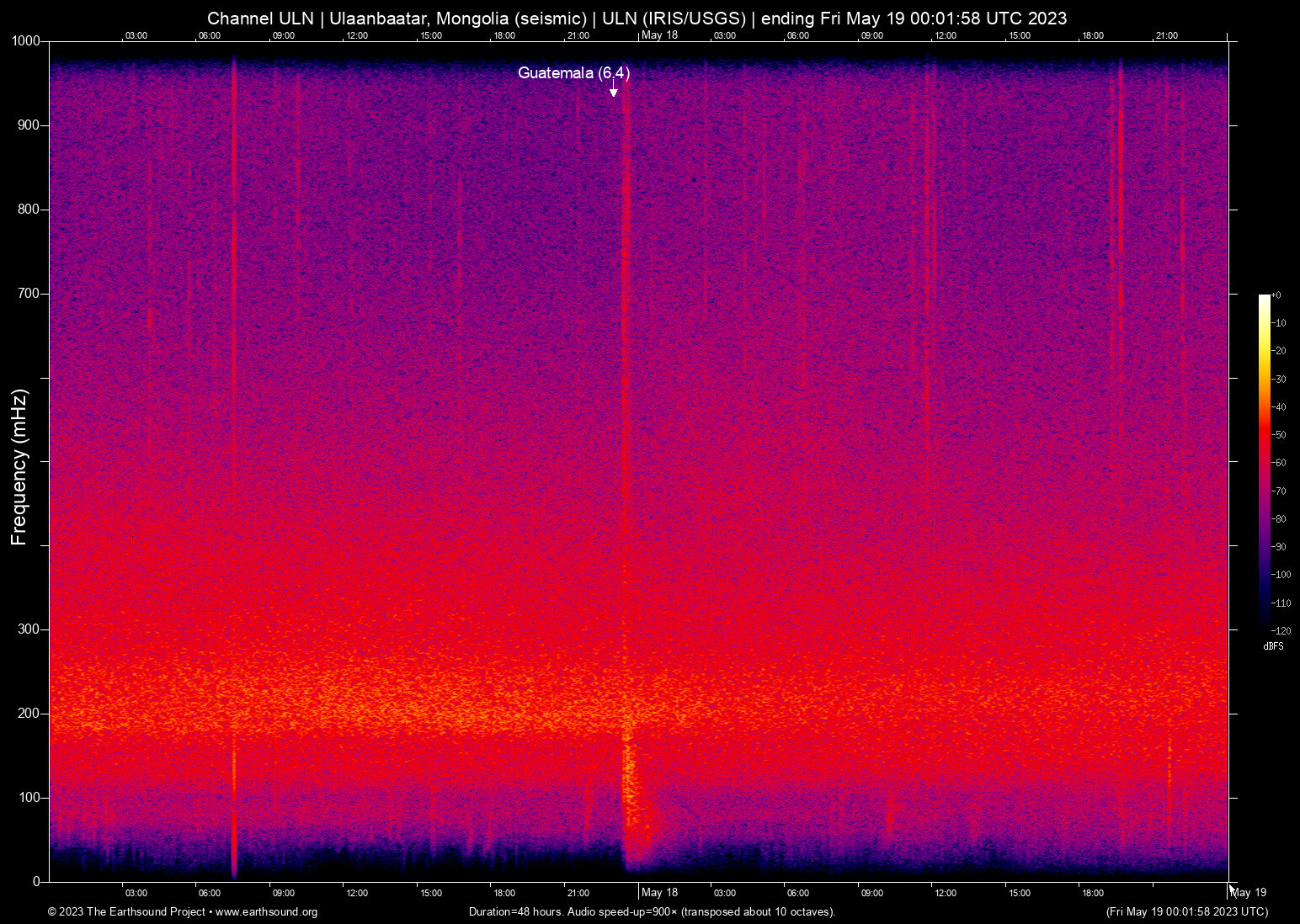The height and width of the screenshot is (924, 1300).
Task: Open the www.earthsound.org link
Action: tap(268, 912)
